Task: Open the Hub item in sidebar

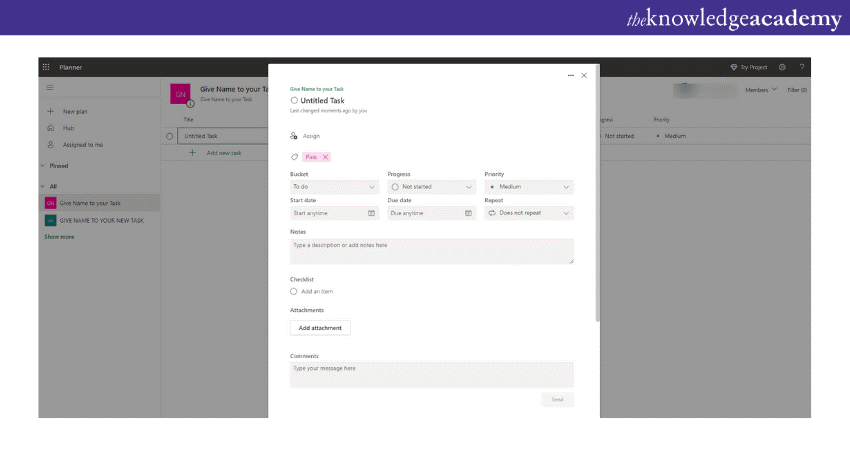Action: 68,128
